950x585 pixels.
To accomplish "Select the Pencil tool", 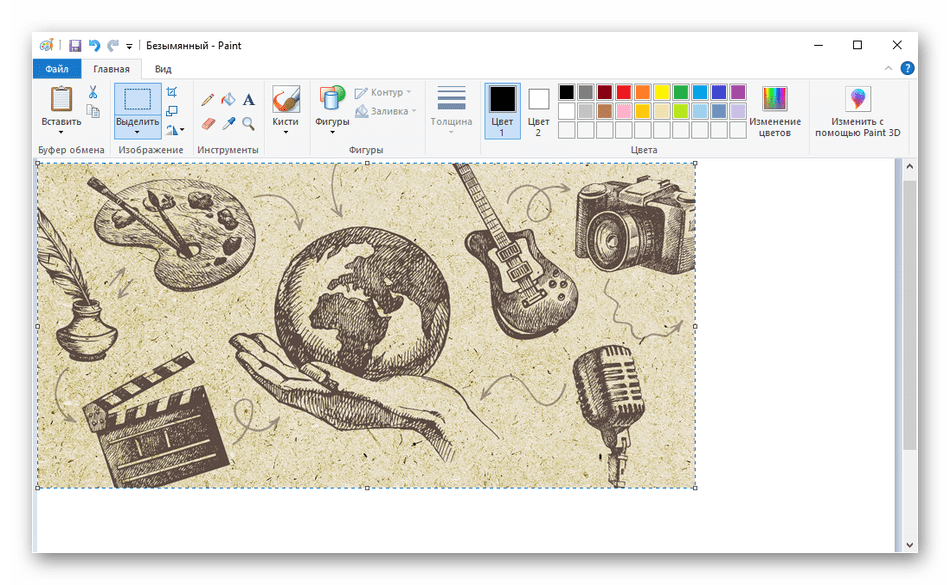I will 208,100.
